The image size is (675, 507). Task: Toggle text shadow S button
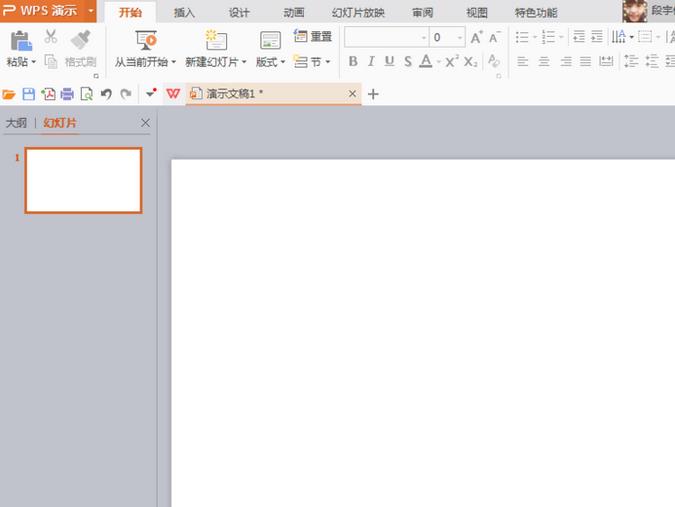click(408, 62)
